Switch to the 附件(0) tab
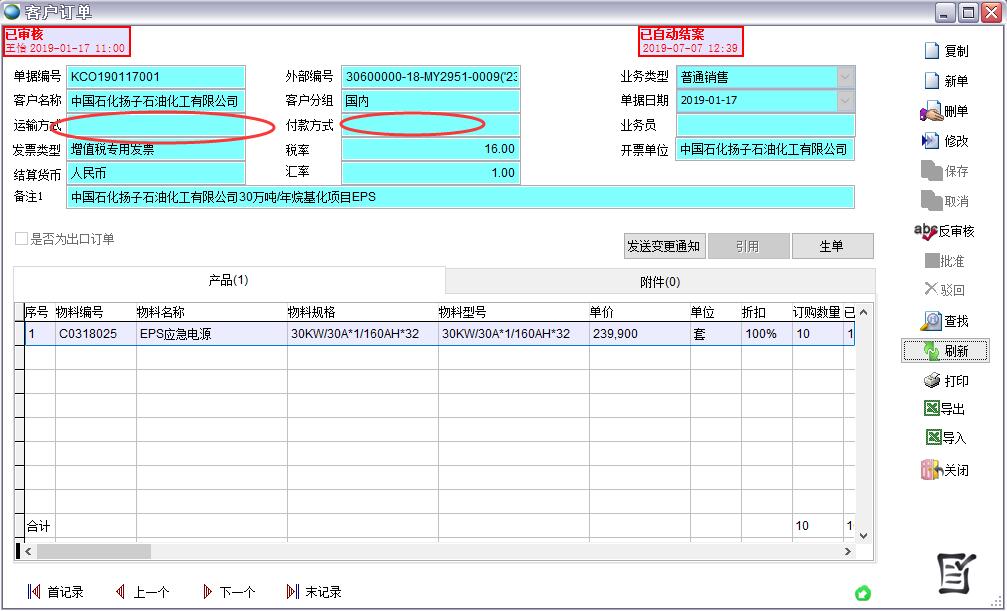 click(660, 279)
